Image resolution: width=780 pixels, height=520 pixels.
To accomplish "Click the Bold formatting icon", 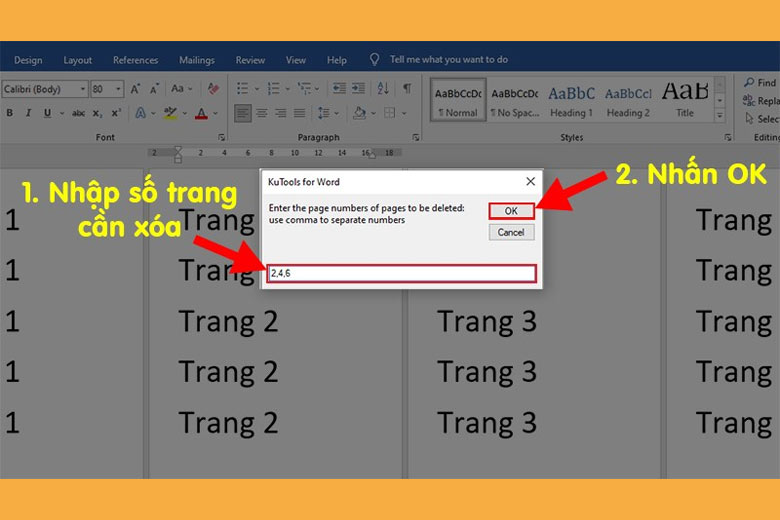I will (9, 113).
